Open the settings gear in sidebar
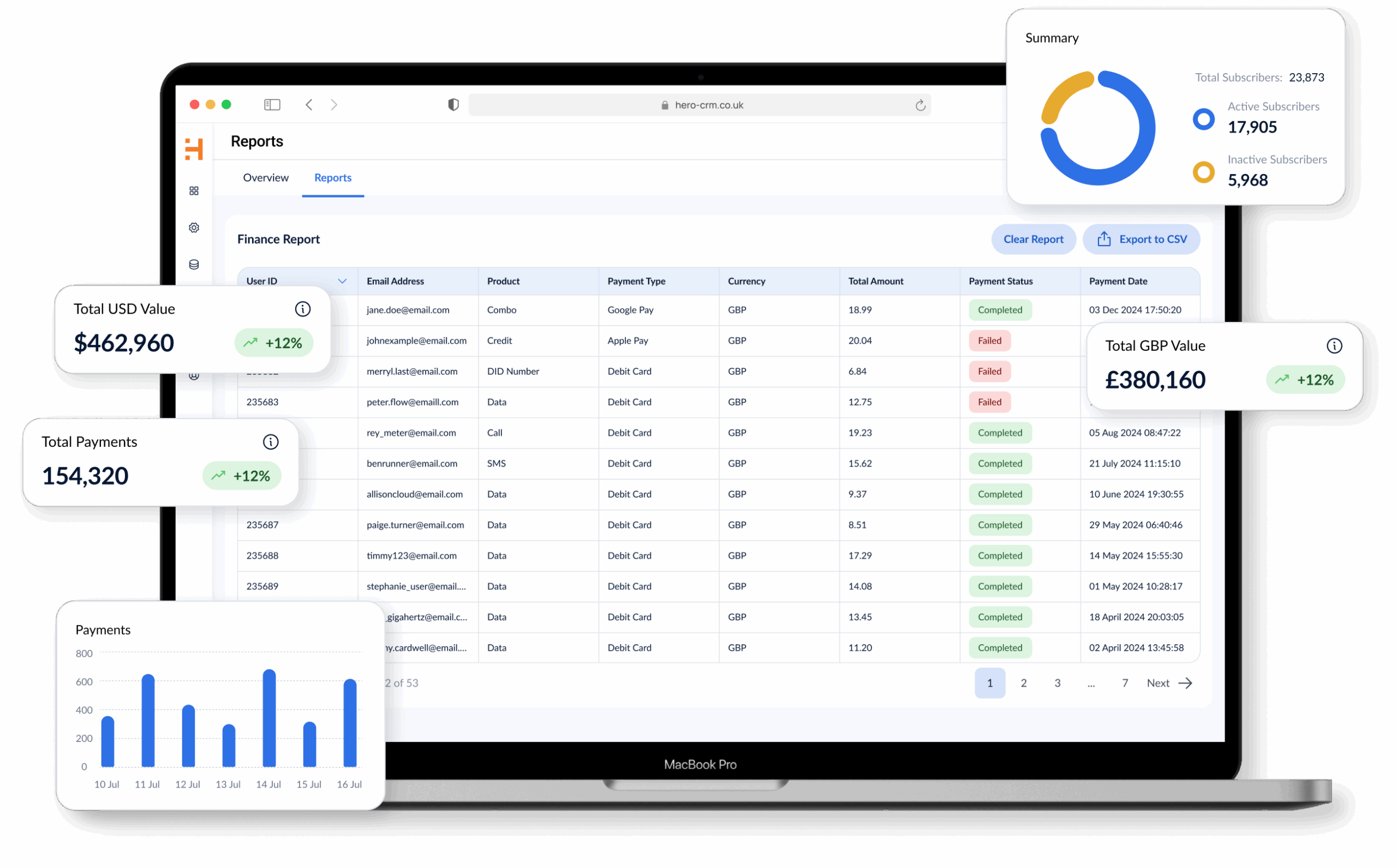The height and width of the screenshot is (868, 1397). coord(194,228)
